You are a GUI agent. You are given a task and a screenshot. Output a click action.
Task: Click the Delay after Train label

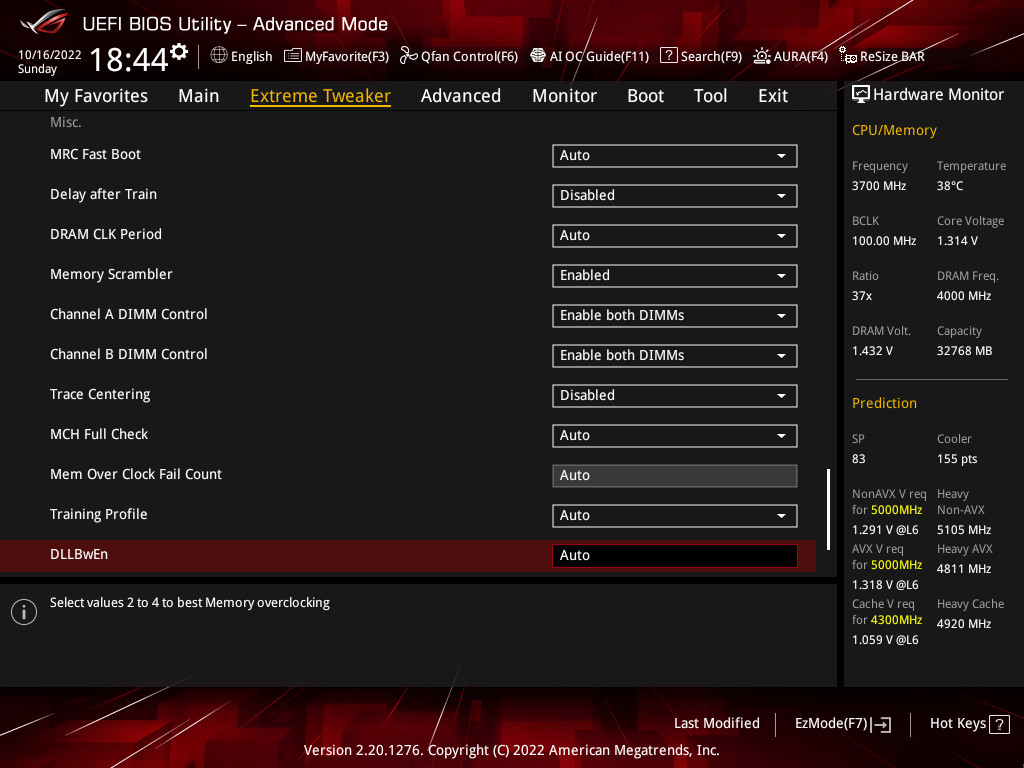(x=103, y=194)
